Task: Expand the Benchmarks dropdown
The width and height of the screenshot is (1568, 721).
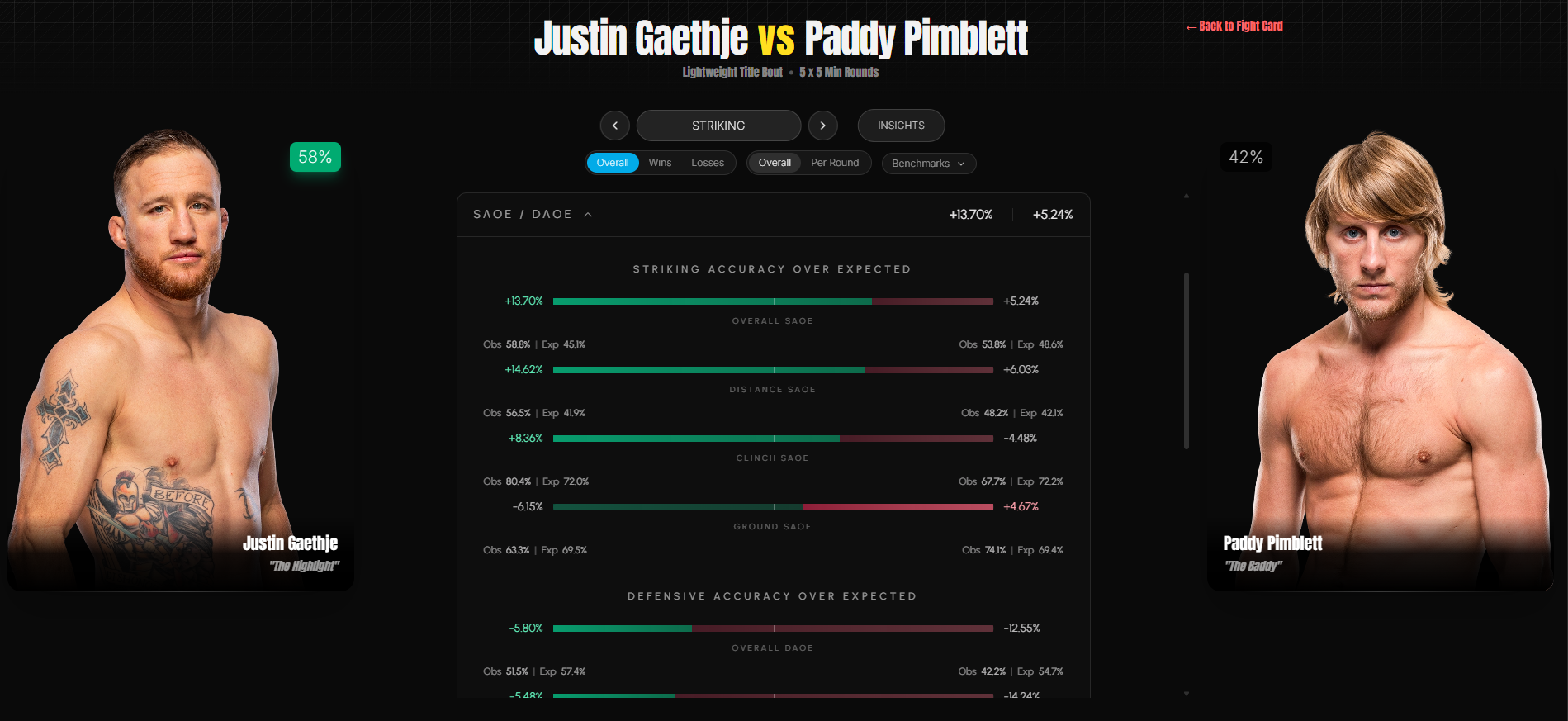Action: tap(928, 164)
